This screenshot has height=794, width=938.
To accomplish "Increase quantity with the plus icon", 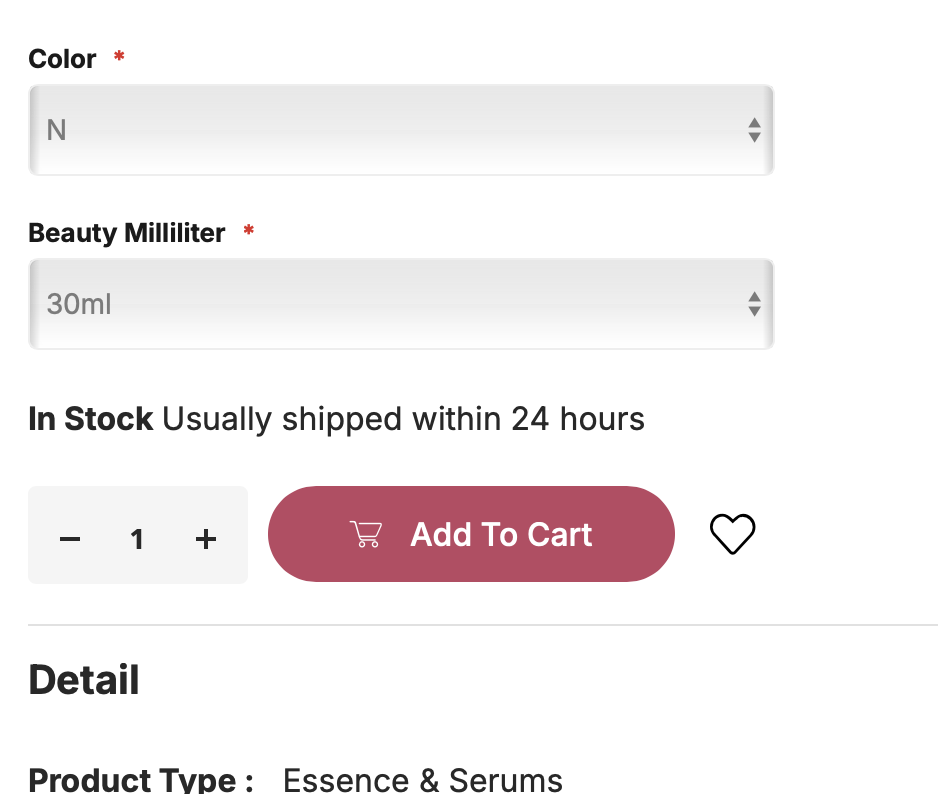I will pos(206,539).
